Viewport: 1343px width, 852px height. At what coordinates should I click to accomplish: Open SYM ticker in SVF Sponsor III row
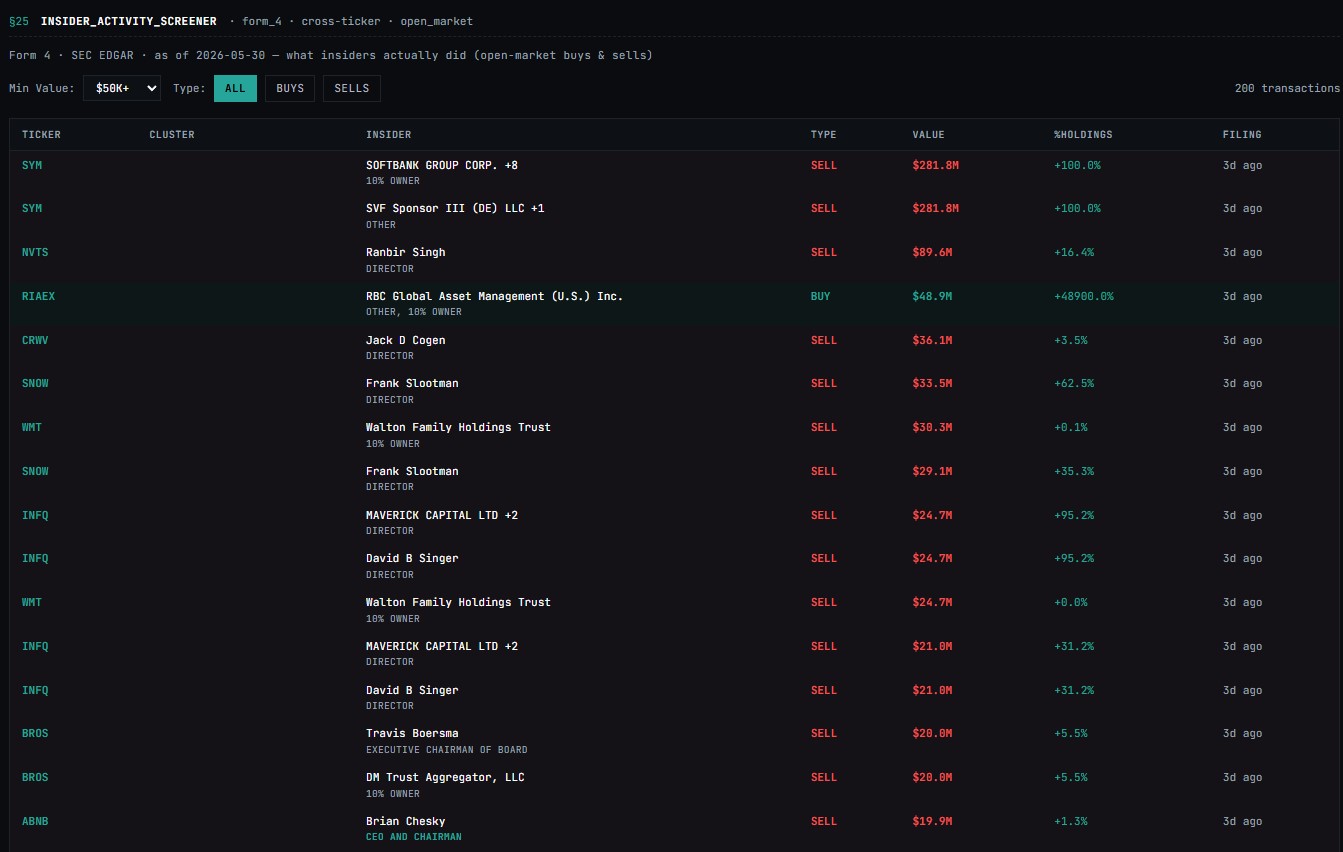32,208
